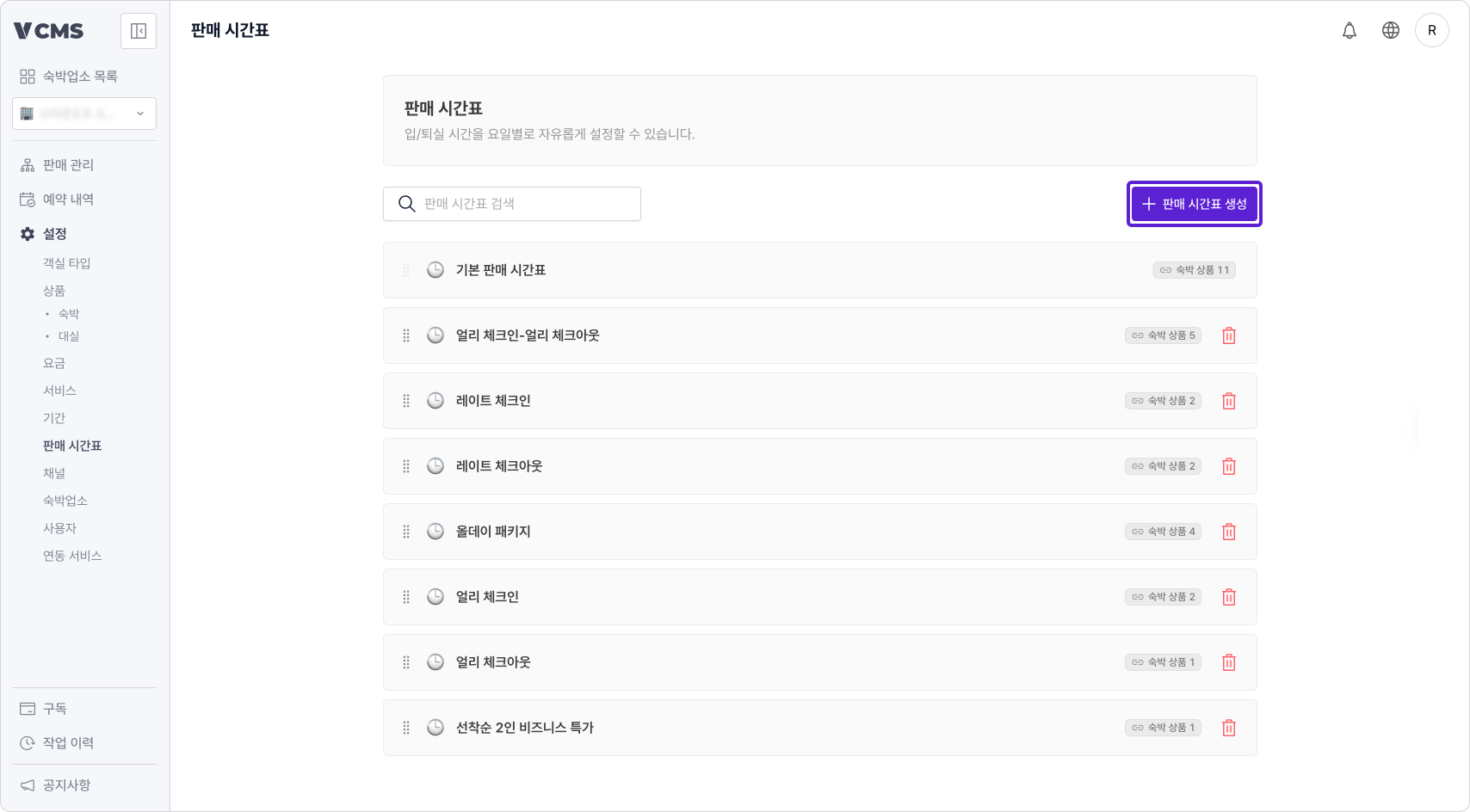Open the 숙박 submenu under 상품
Image resolution: width=1470 pixels, height=812 pixels.
69,313
